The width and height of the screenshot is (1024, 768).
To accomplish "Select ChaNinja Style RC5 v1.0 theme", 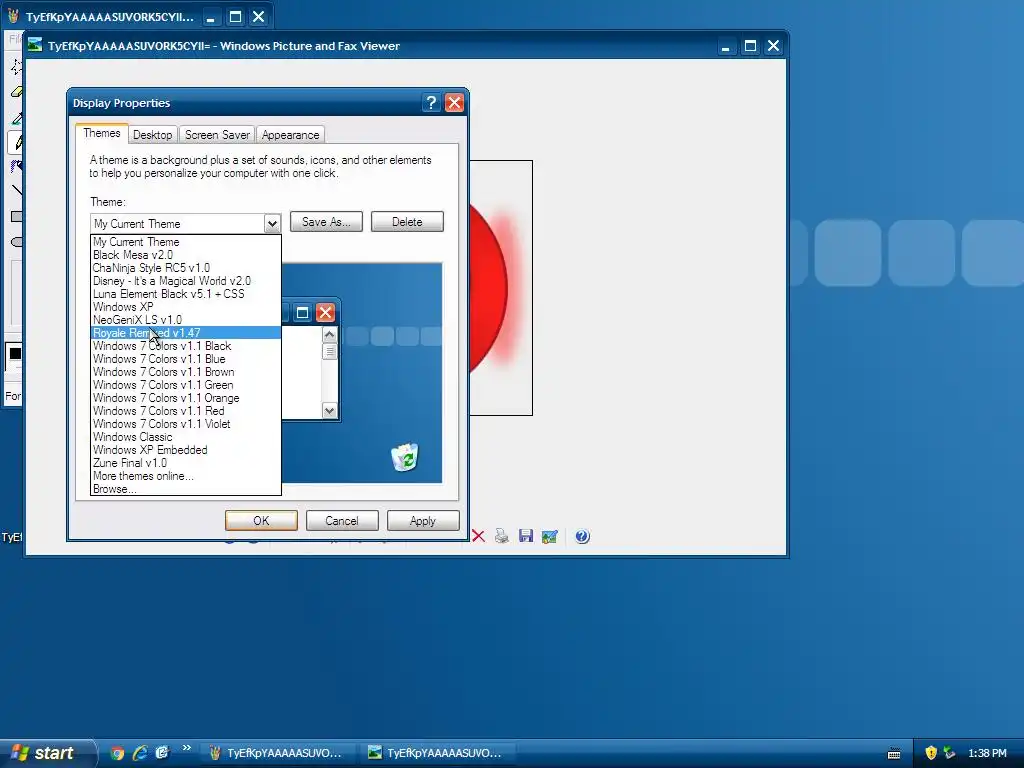I will tap(186, 268).
